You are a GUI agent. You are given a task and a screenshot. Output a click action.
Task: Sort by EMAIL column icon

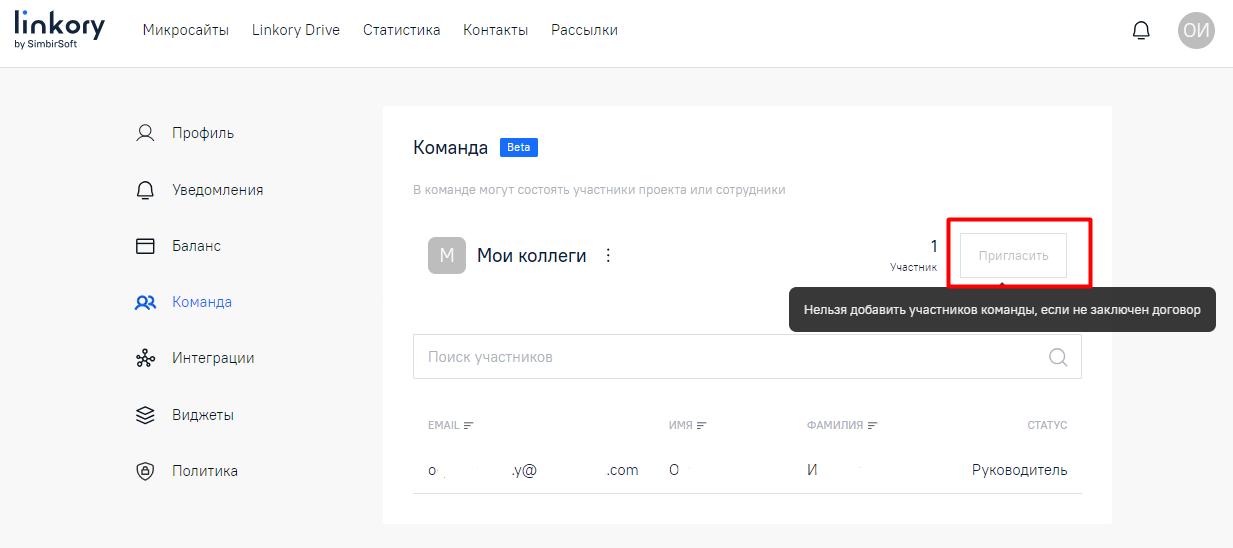point(469,425)
